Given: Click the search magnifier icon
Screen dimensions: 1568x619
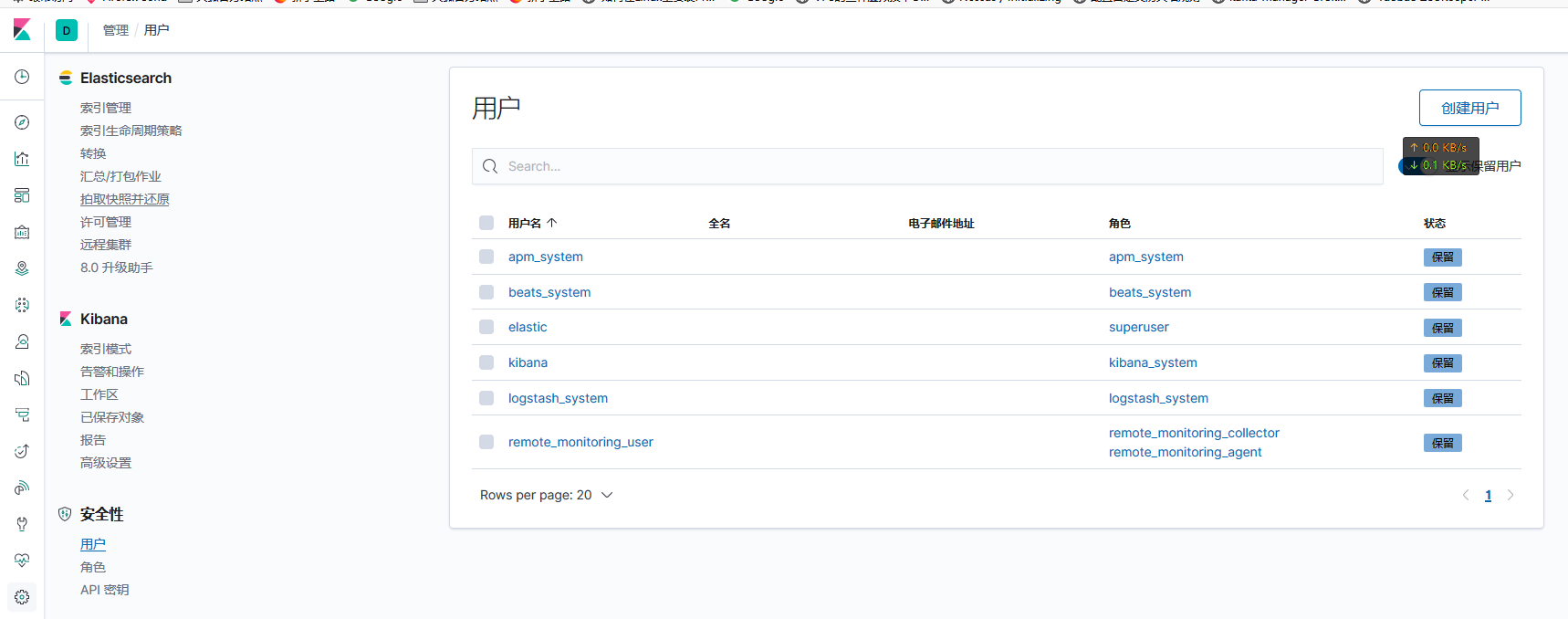Looking at the screenshot, I should click(x=490, y=166).
